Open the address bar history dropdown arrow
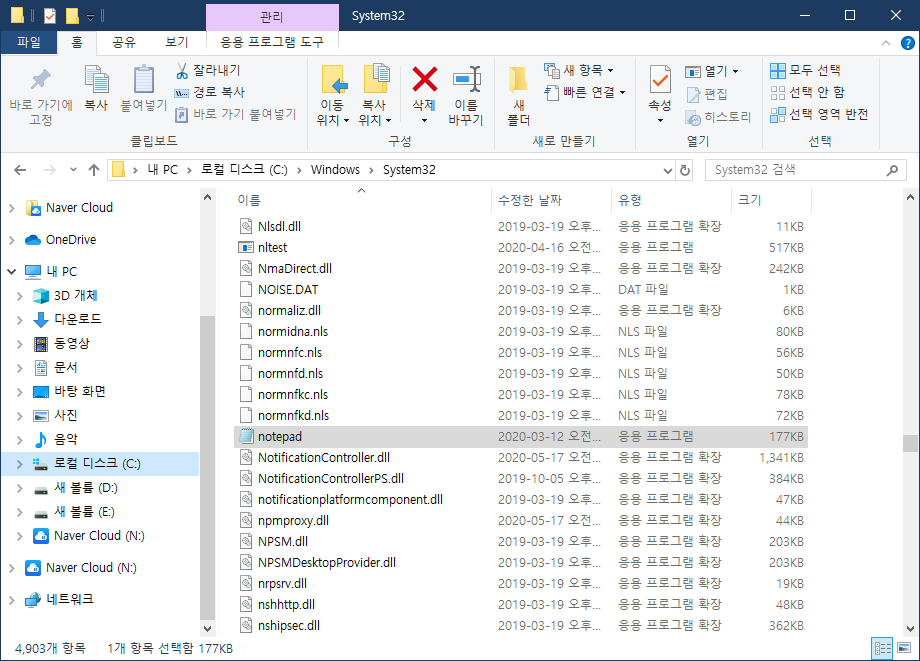The image size is (920, 661). coord(667,171)
